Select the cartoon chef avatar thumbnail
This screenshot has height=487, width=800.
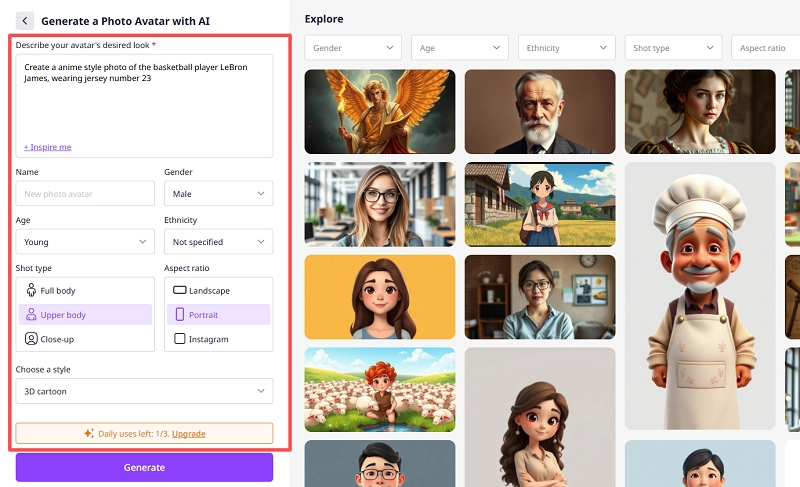click(700, 296)
